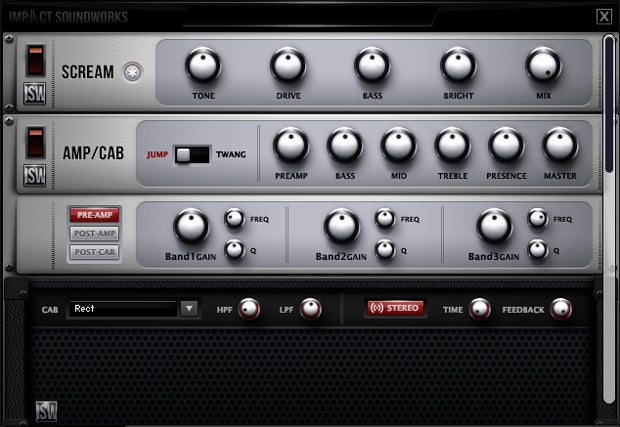This screenshot has width=620, height=427.
Task: Toggle the AMP/CAB module power switch
Action: click(x=36, y=142)
